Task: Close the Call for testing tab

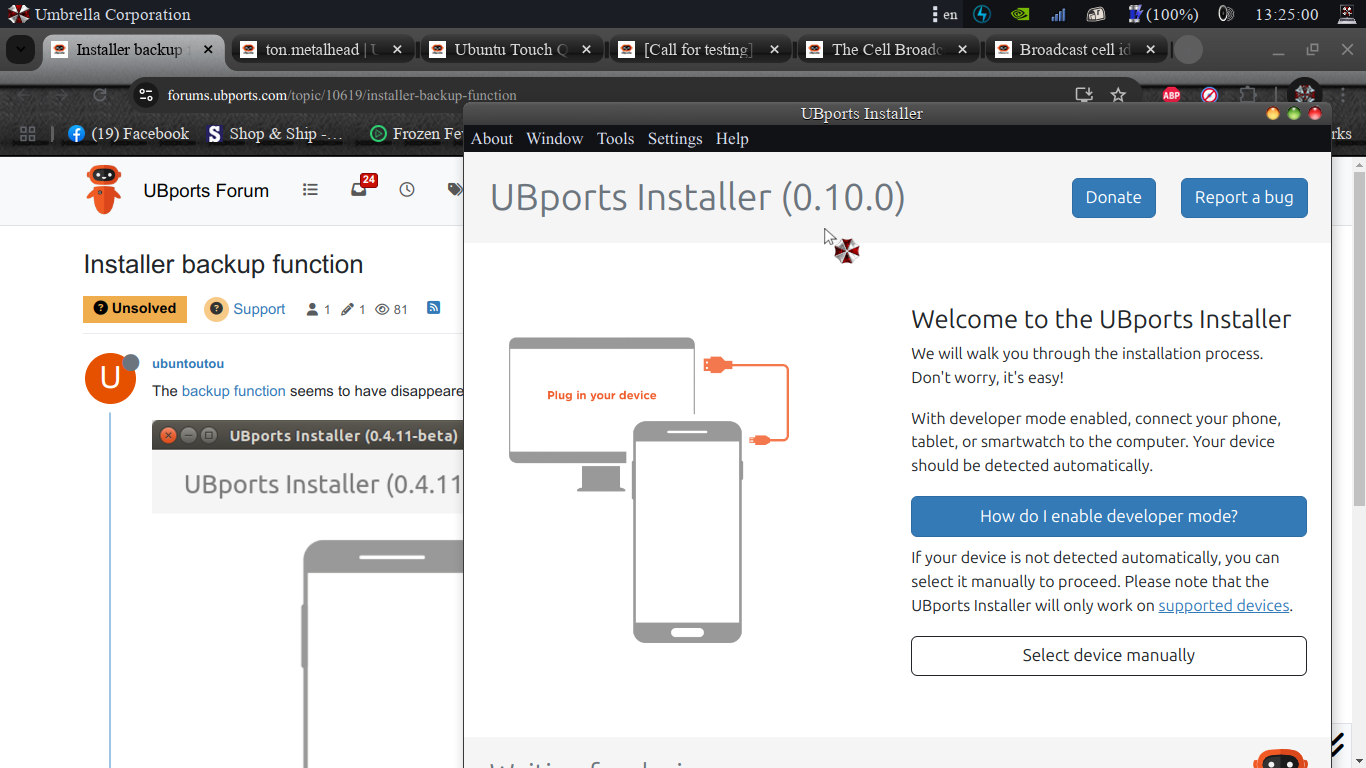Action: (x=774, y=49)
